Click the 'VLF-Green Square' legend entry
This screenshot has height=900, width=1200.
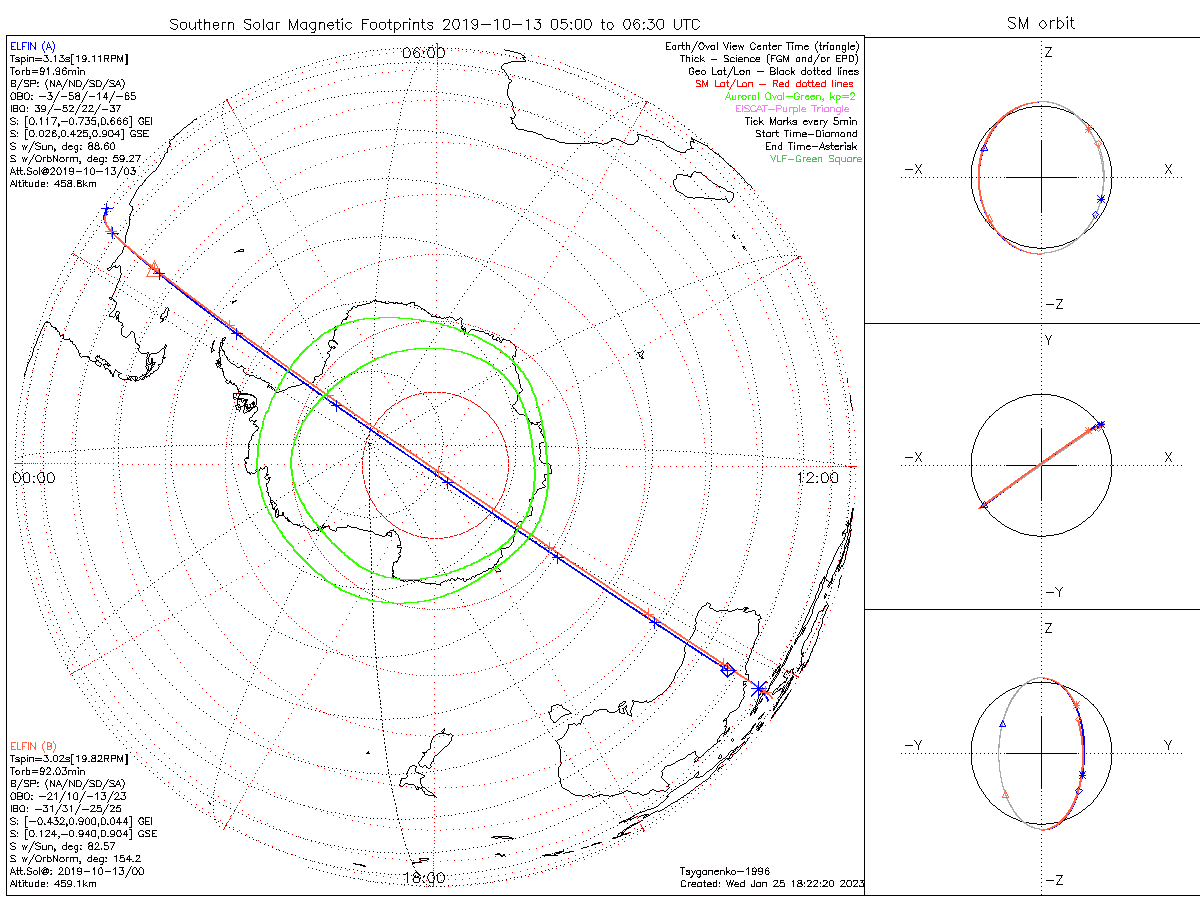[815, 159]
